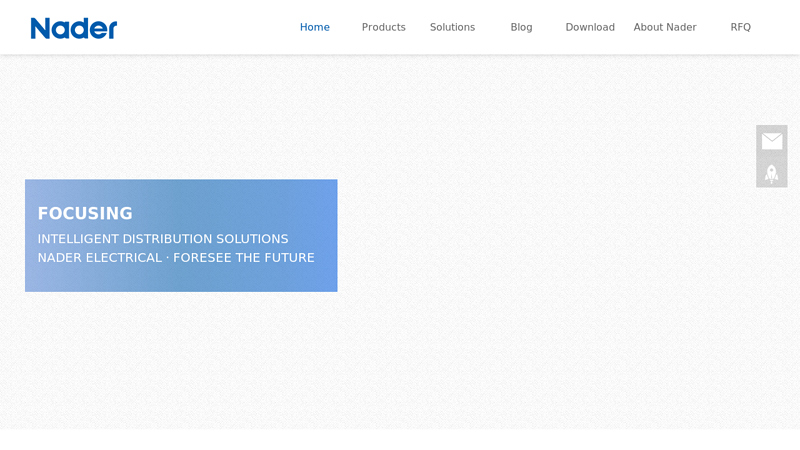Open the envelope contact icon

pos(771,141)
